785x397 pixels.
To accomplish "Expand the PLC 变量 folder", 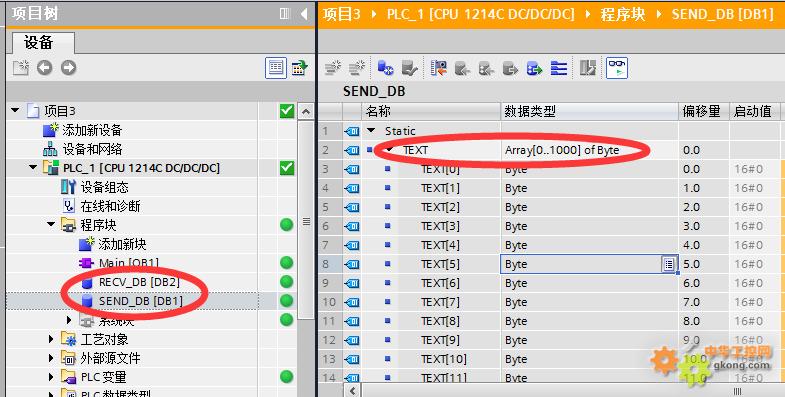I will click(51, 376).
